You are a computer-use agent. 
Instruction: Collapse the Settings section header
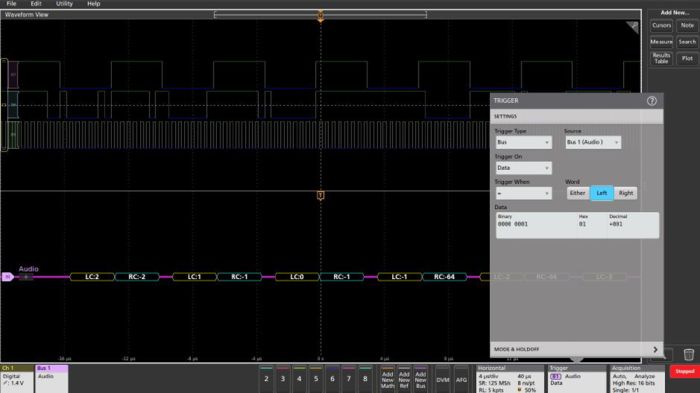point(576,116)
